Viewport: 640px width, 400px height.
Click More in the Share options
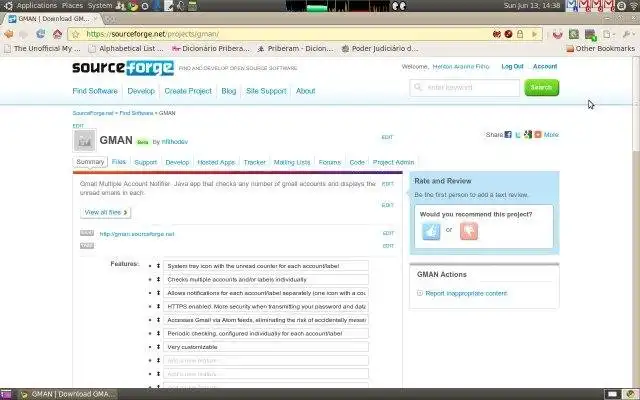[x=551, y=135]
